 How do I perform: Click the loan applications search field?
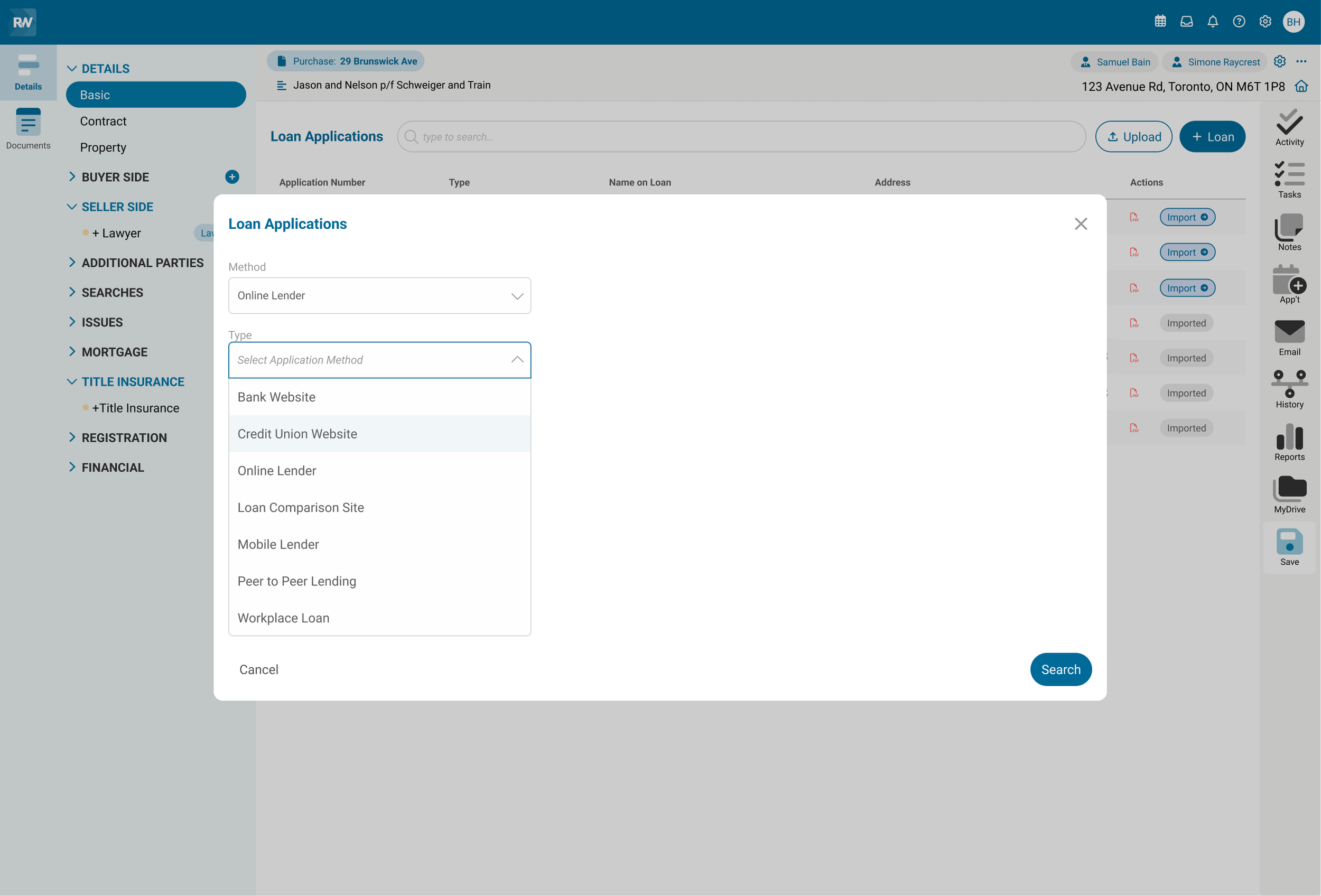pyautogui.click(x=741, y=137)
